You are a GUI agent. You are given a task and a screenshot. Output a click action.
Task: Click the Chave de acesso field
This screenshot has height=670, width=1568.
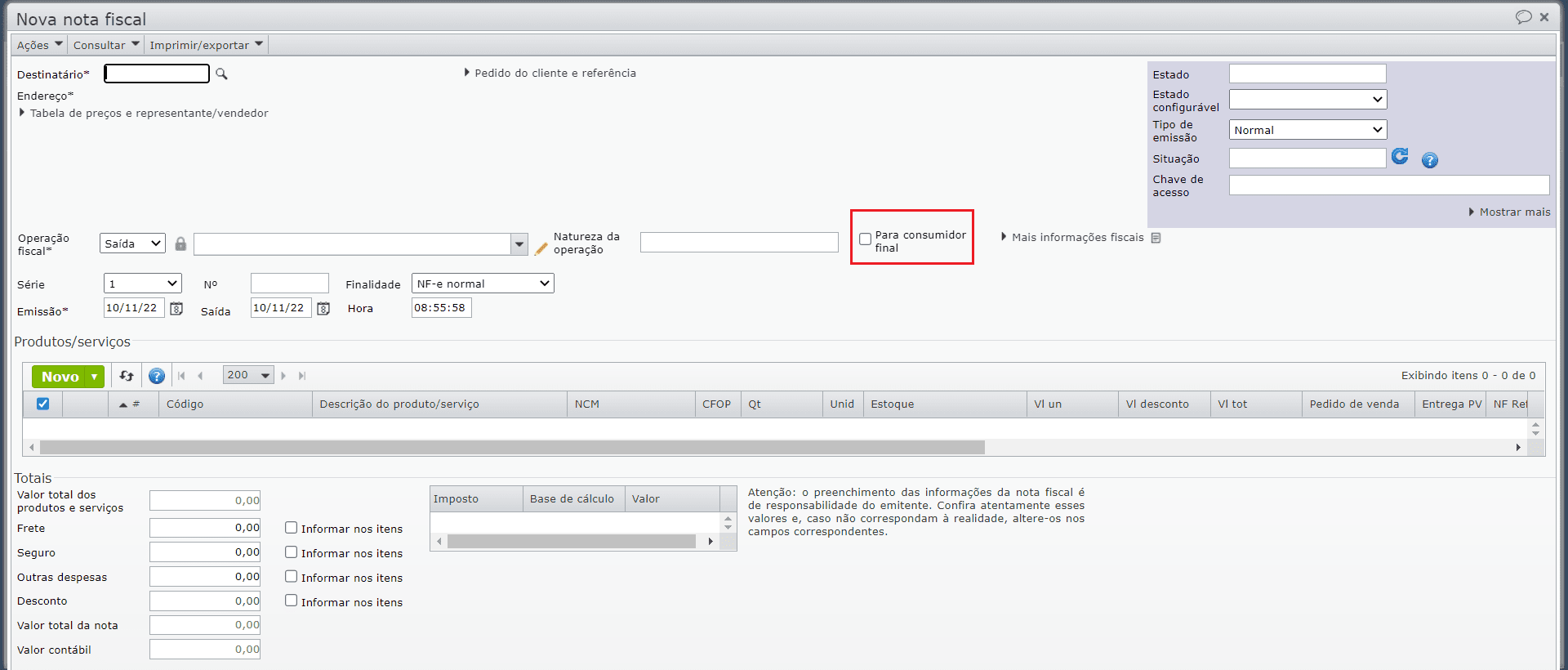click(1389, 185)
